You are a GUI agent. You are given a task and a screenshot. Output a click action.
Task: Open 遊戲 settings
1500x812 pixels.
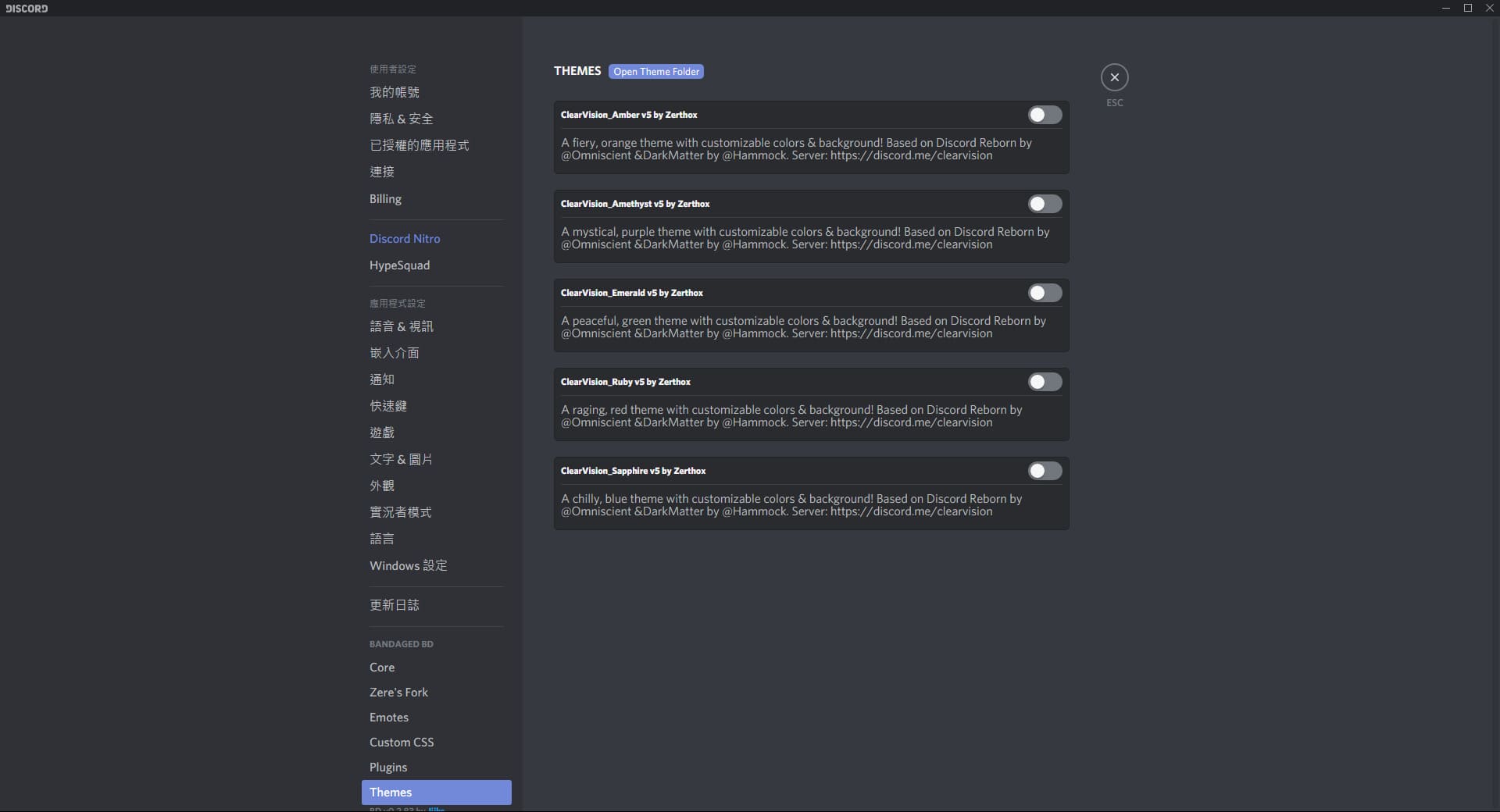[x=436, y=433]
